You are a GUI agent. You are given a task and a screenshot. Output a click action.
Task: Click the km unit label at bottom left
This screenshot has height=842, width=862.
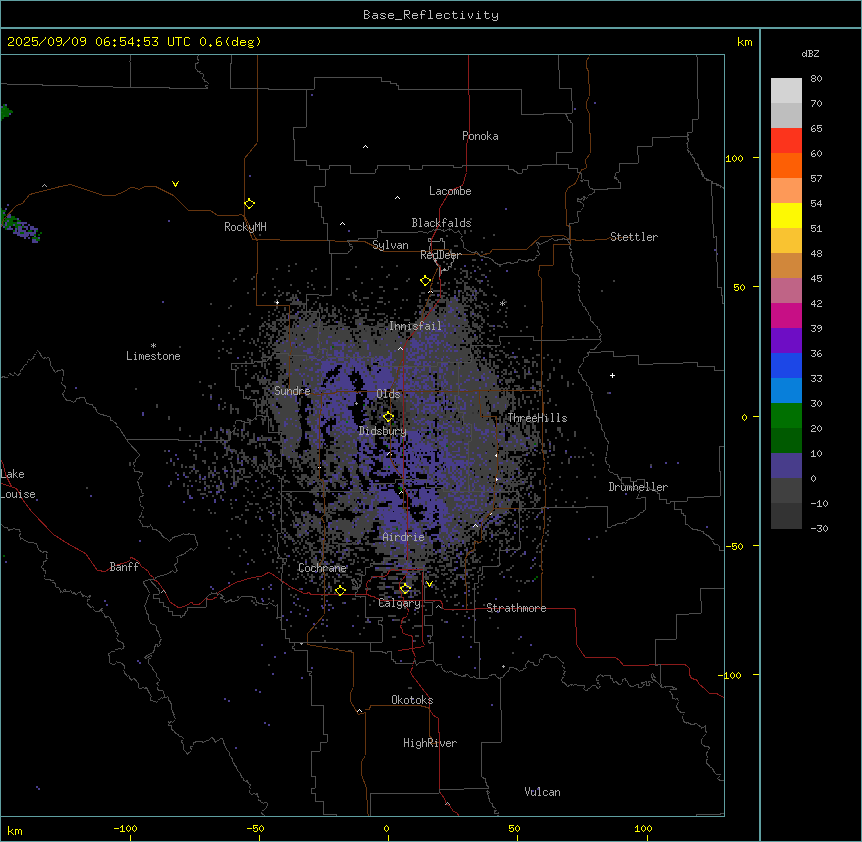point(15,831)
